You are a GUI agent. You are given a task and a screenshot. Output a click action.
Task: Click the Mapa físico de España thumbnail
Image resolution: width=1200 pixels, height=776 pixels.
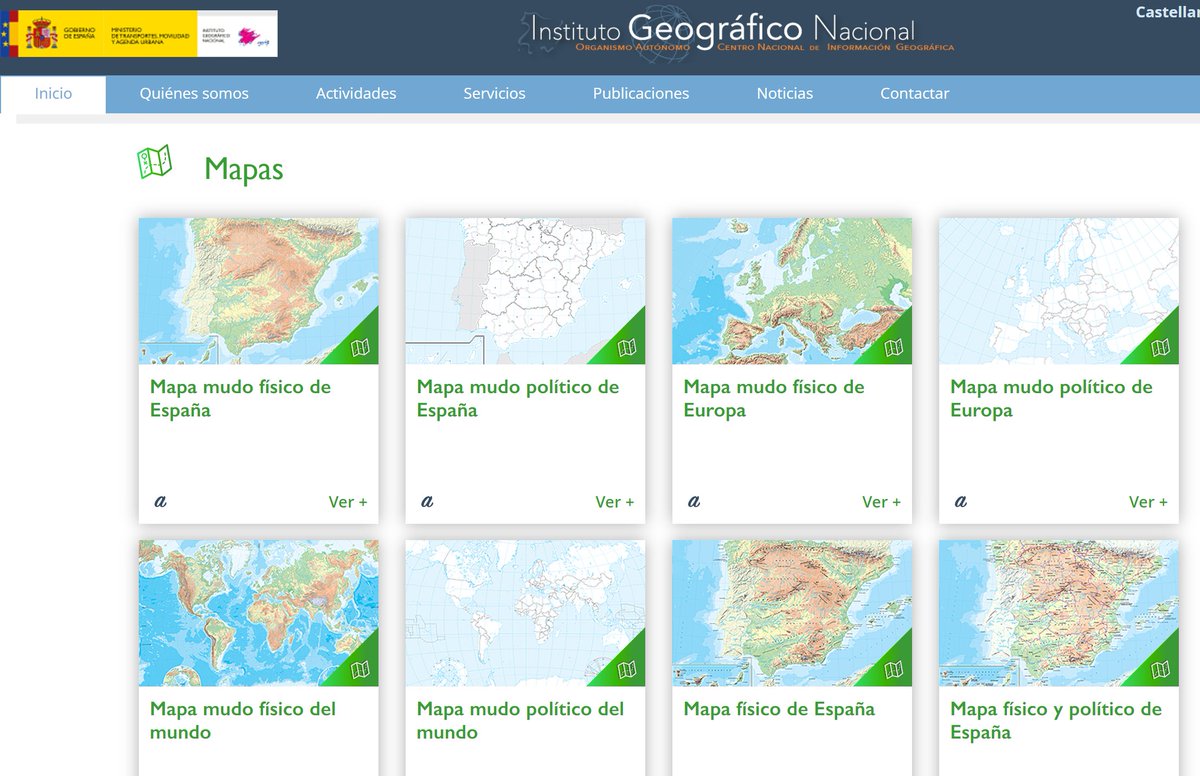(792, 613)
